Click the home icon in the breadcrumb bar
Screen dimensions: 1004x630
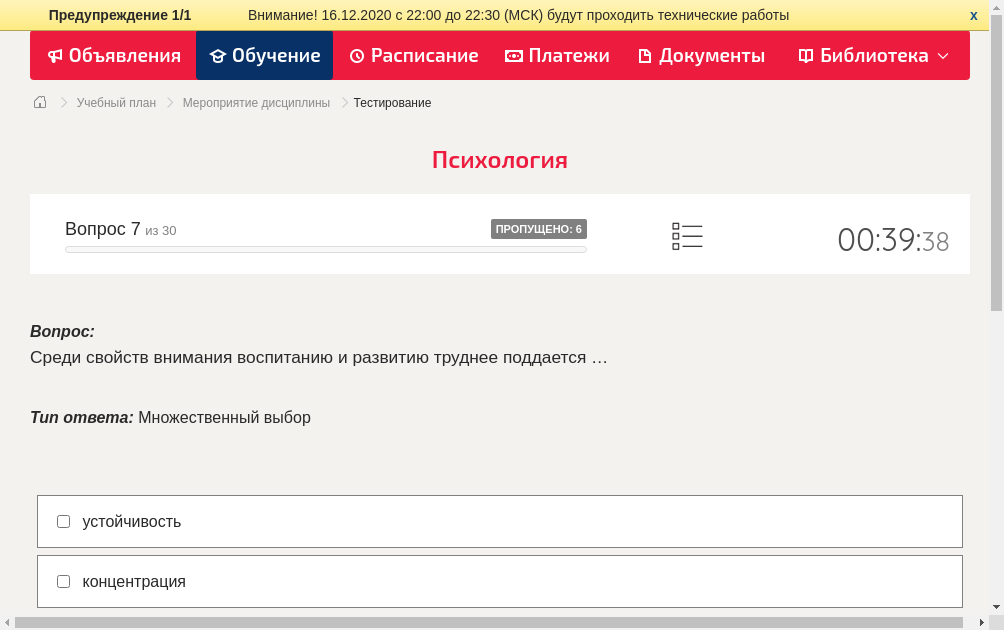point(39,101)
